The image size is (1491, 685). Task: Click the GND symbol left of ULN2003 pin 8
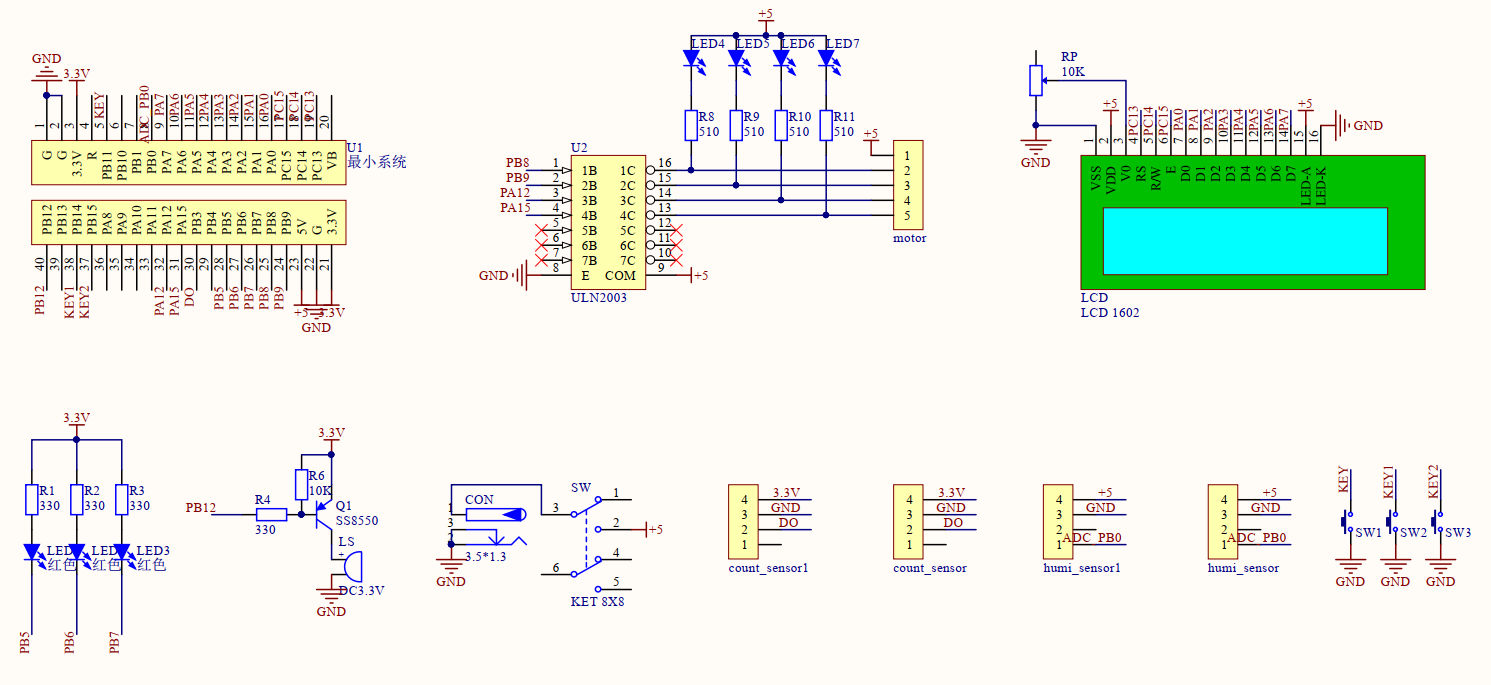(x=521, y=275)
